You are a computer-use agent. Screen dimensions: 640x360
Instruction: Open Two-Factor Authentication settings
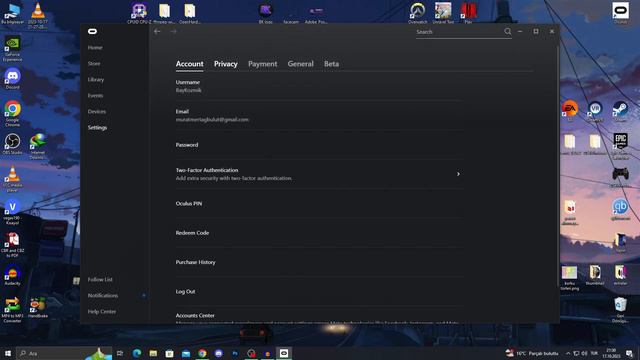320,174
